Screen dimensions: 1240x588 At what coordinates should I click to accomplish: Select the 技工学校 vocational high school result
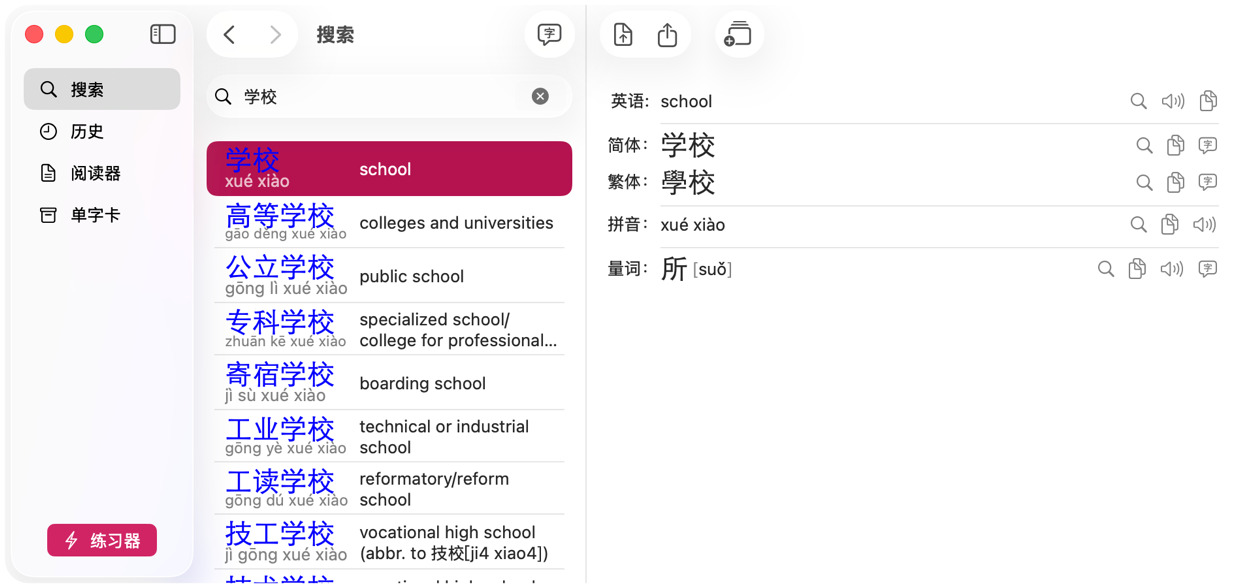pos(389,542)
